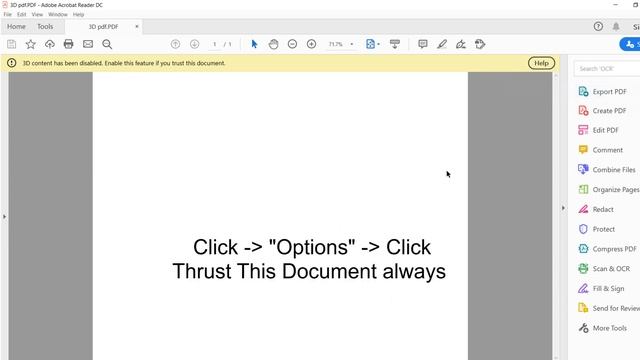
Task: Open Organize Pages tool
Action: coord(609,189)
